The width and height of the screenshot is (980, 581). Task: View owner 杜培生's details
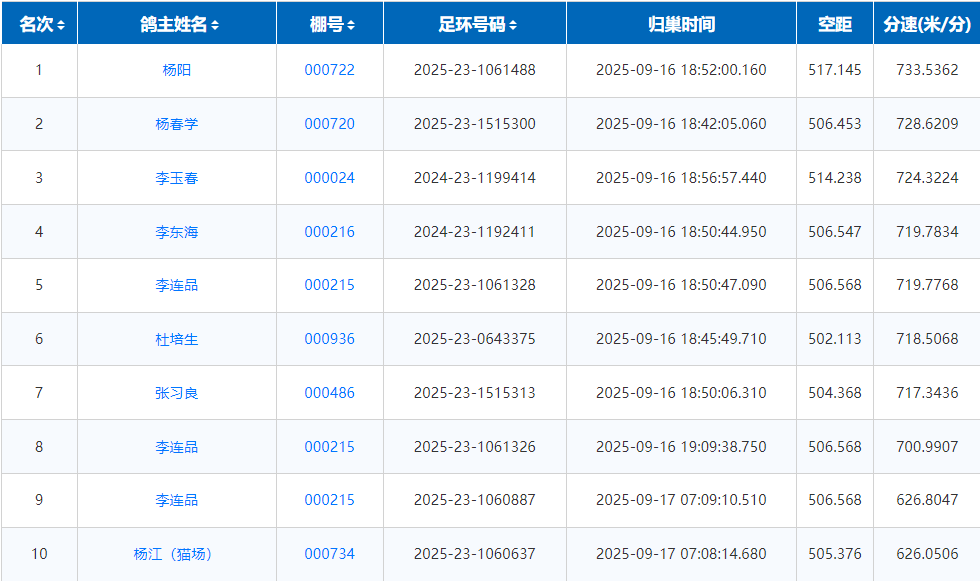177,339
